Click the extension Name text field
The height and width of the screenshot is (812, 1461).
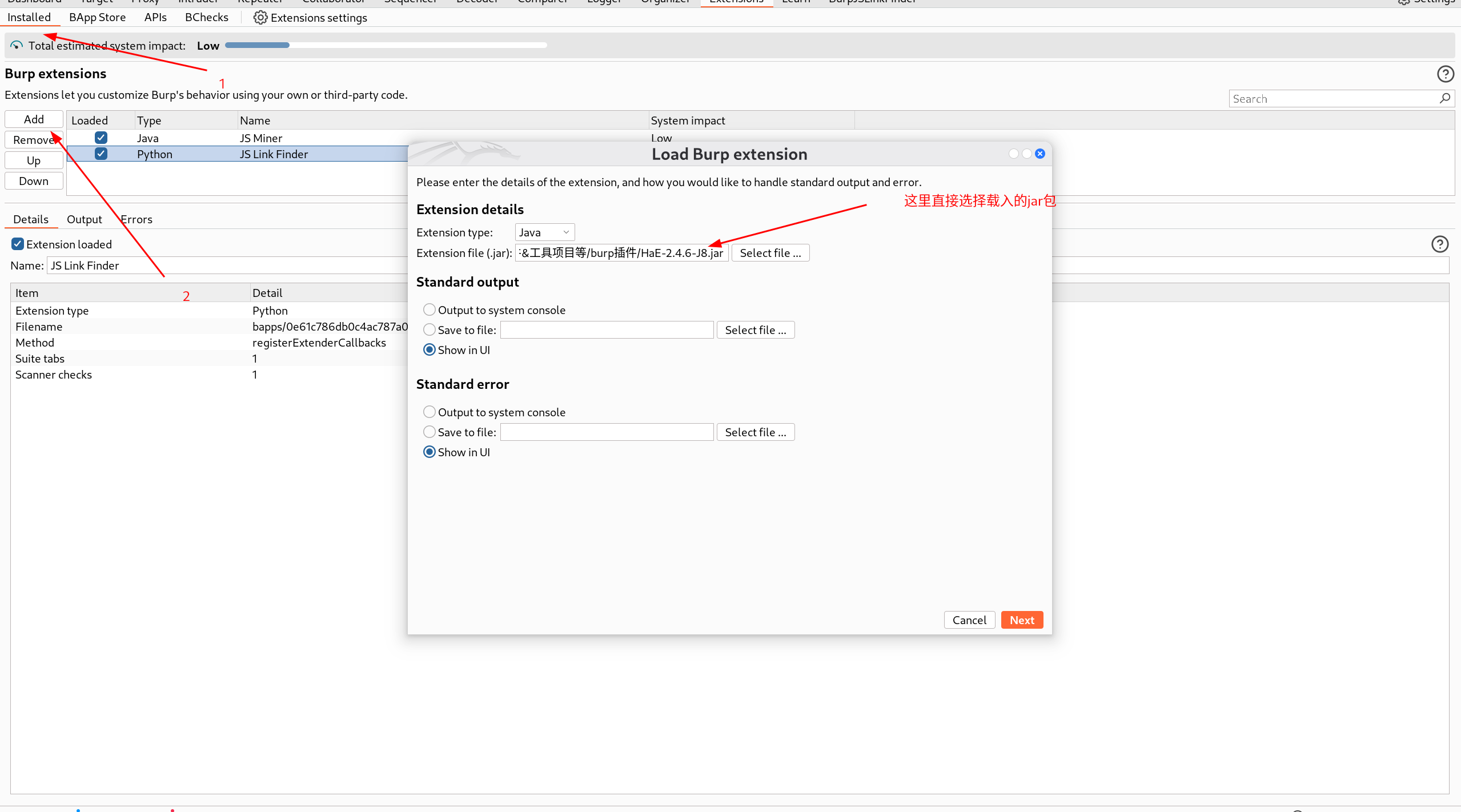[228, 266]
